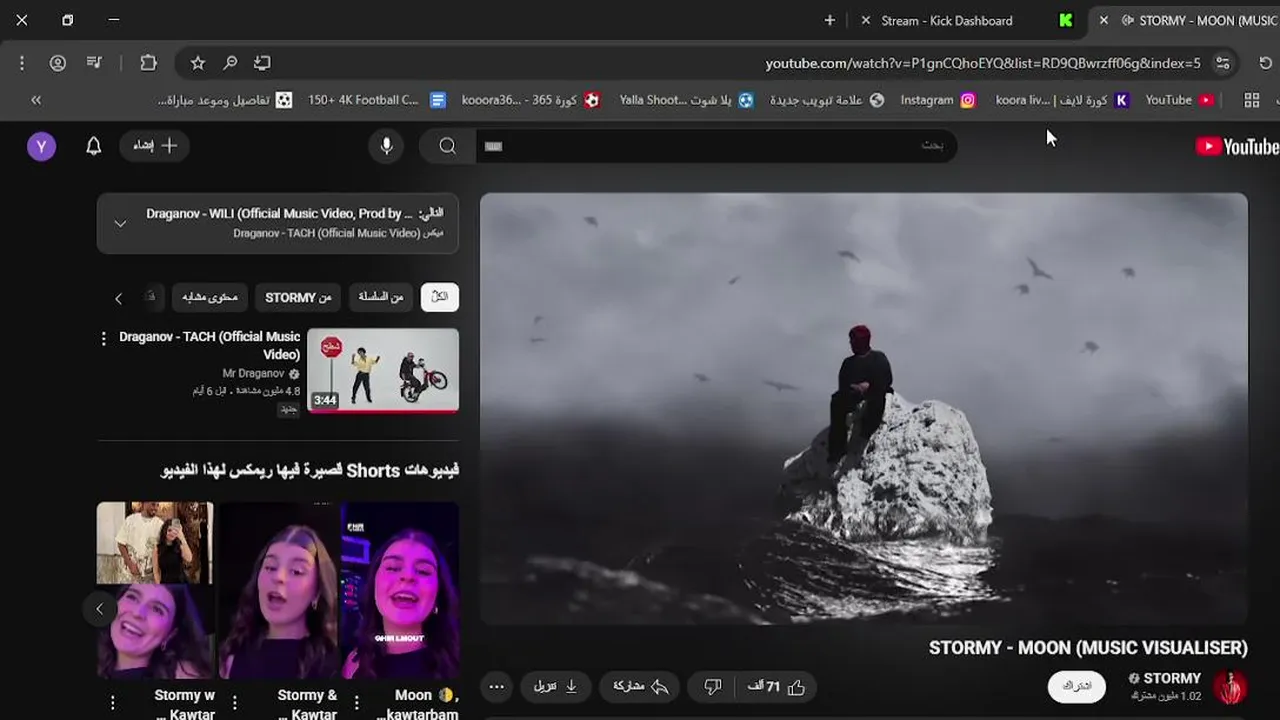The height and width of the screenshot is (720, 1280).
Task: Open the kooora36 bookmark
Action: click(531, 100)
